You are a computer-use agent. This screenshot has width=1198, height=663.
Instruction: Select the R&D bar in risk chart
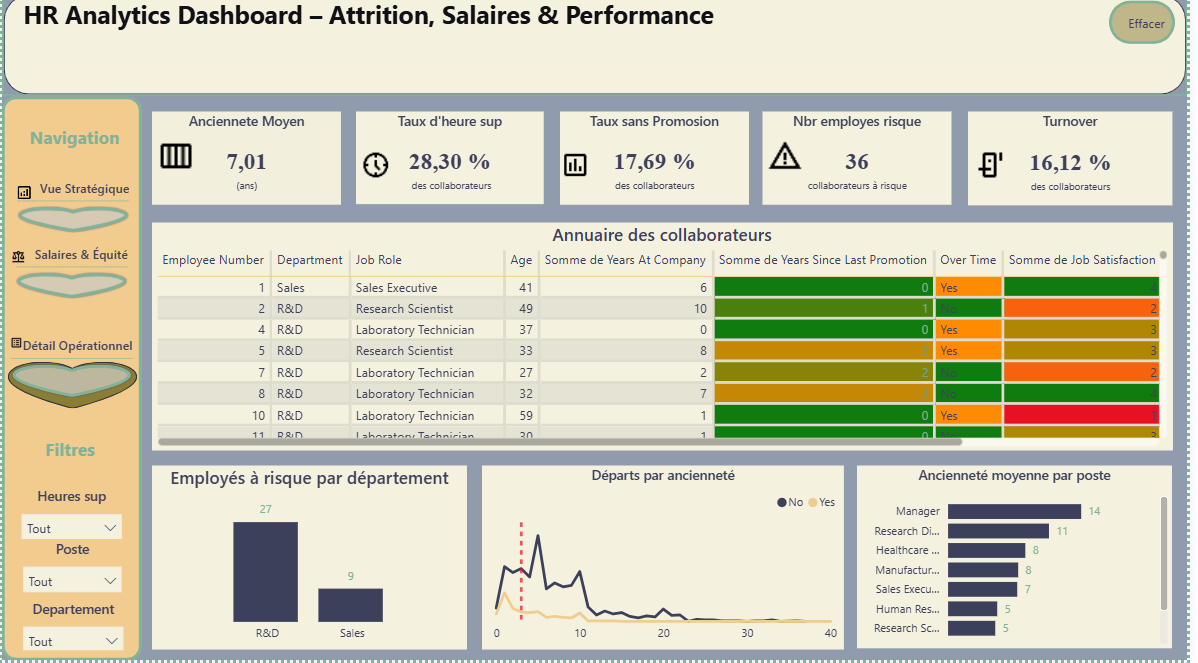[265, 571]
